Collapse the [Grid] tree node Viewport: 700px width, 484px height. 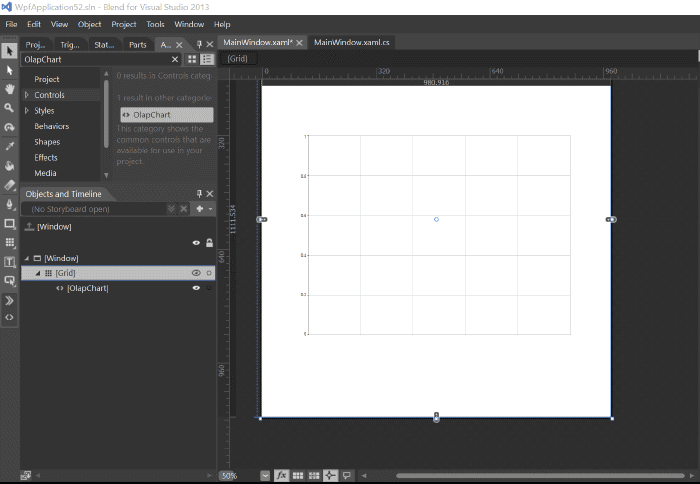[38, 273]
